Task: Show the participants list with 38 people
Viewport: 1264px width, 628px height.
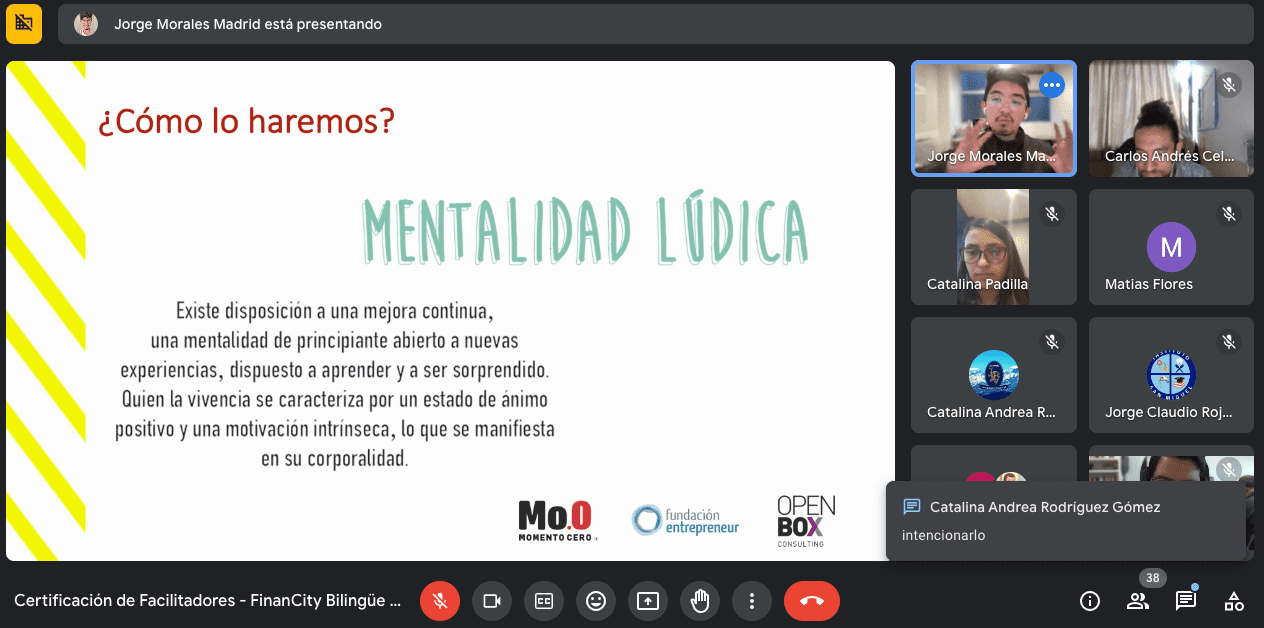Action: click(x=1138, y=601)
